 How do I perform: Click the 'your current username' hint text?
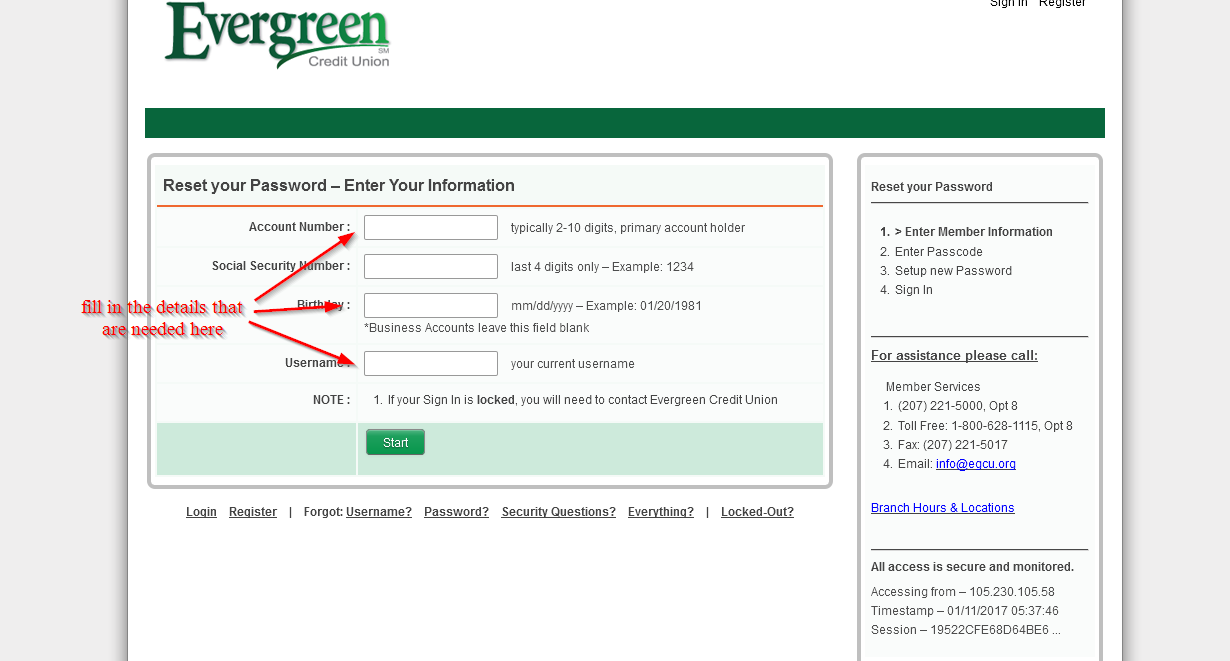pos(573,364)
